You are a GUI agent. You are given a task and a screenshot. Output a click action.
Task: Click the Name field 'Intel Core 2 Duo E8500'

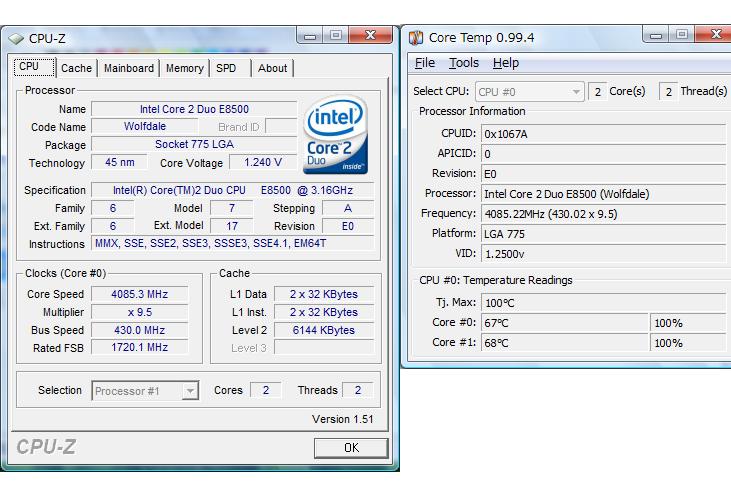[194, 109]
